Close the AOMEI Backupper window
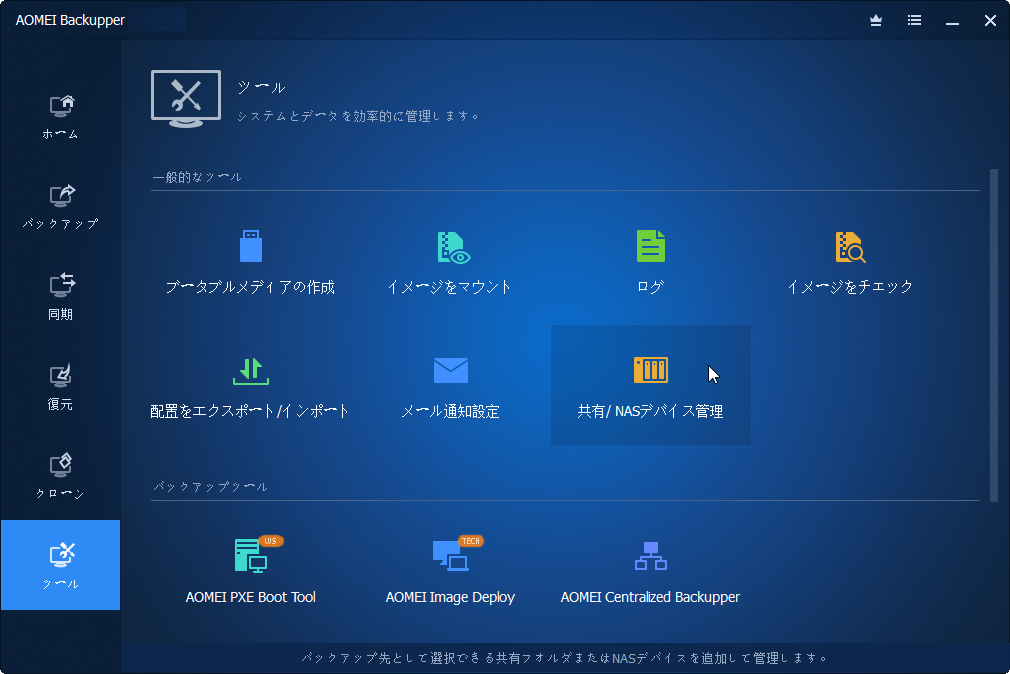Screen dimensions: 1010x674 [991, 21]
